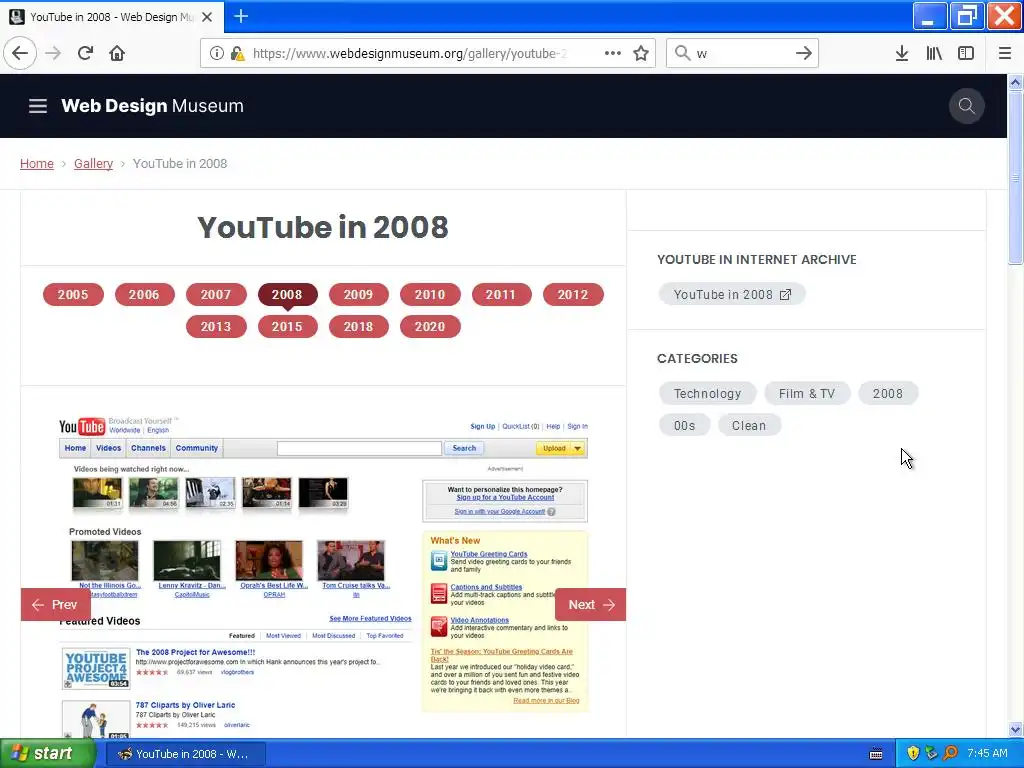This screenshot has height=768, width=1024.
Task: Open the on-screen keyboard tray icon
Action: [876, 754]
